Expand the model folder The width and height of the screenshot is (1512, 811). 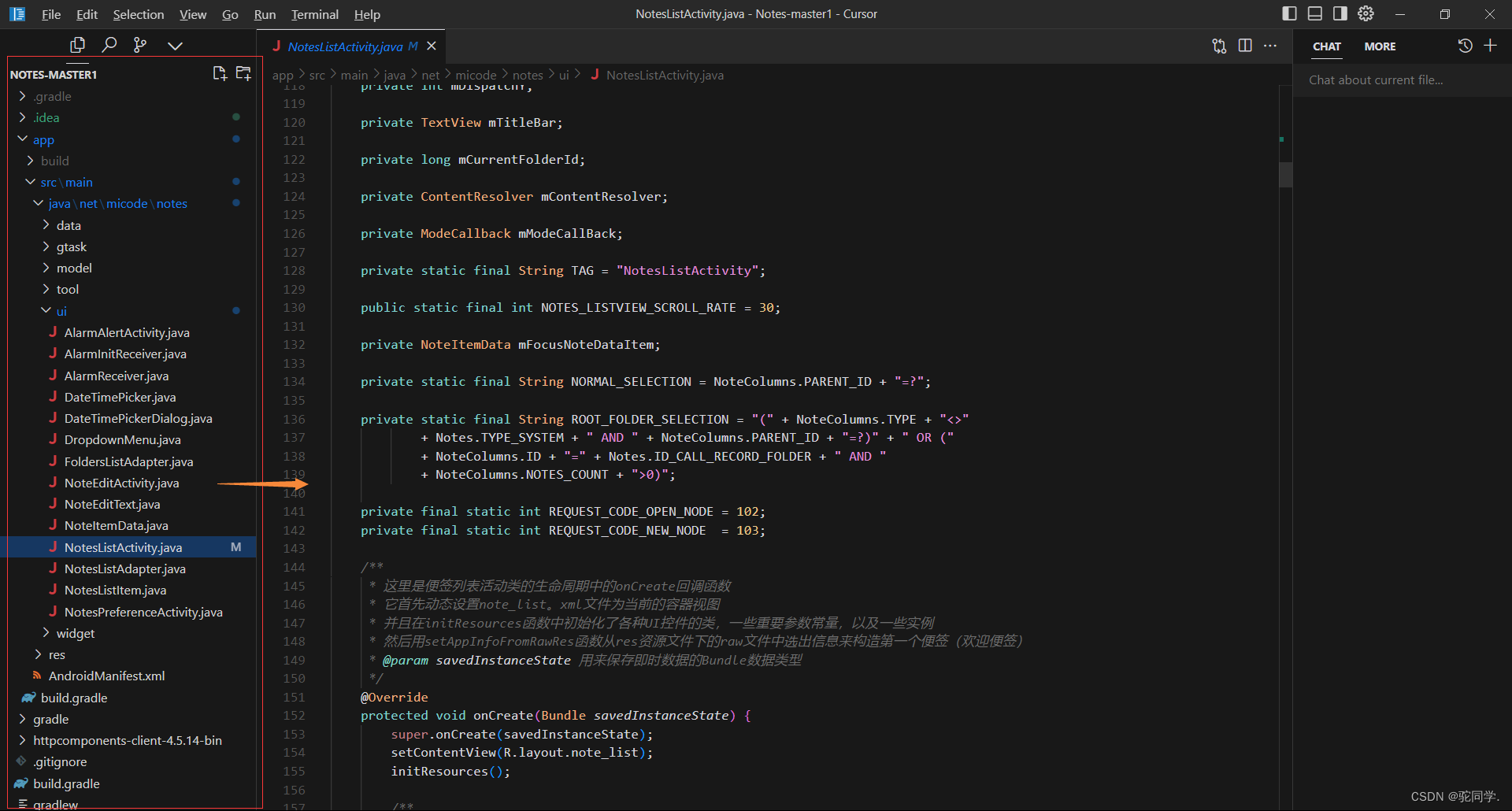[x=74, y=268]
